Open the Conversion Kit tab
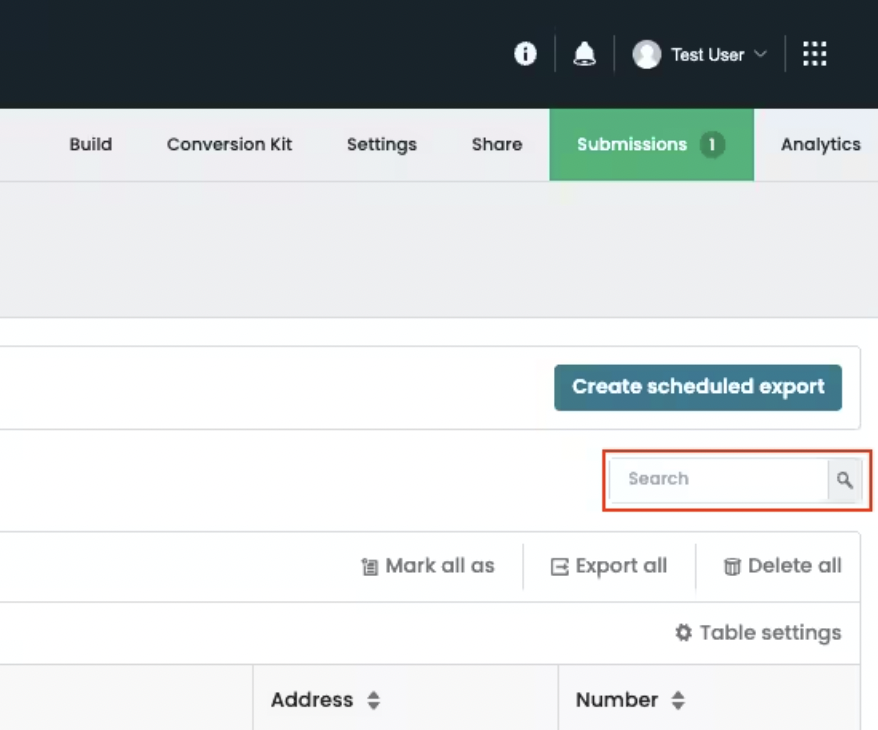Screen dimensions: 878x730 (229, 144)
